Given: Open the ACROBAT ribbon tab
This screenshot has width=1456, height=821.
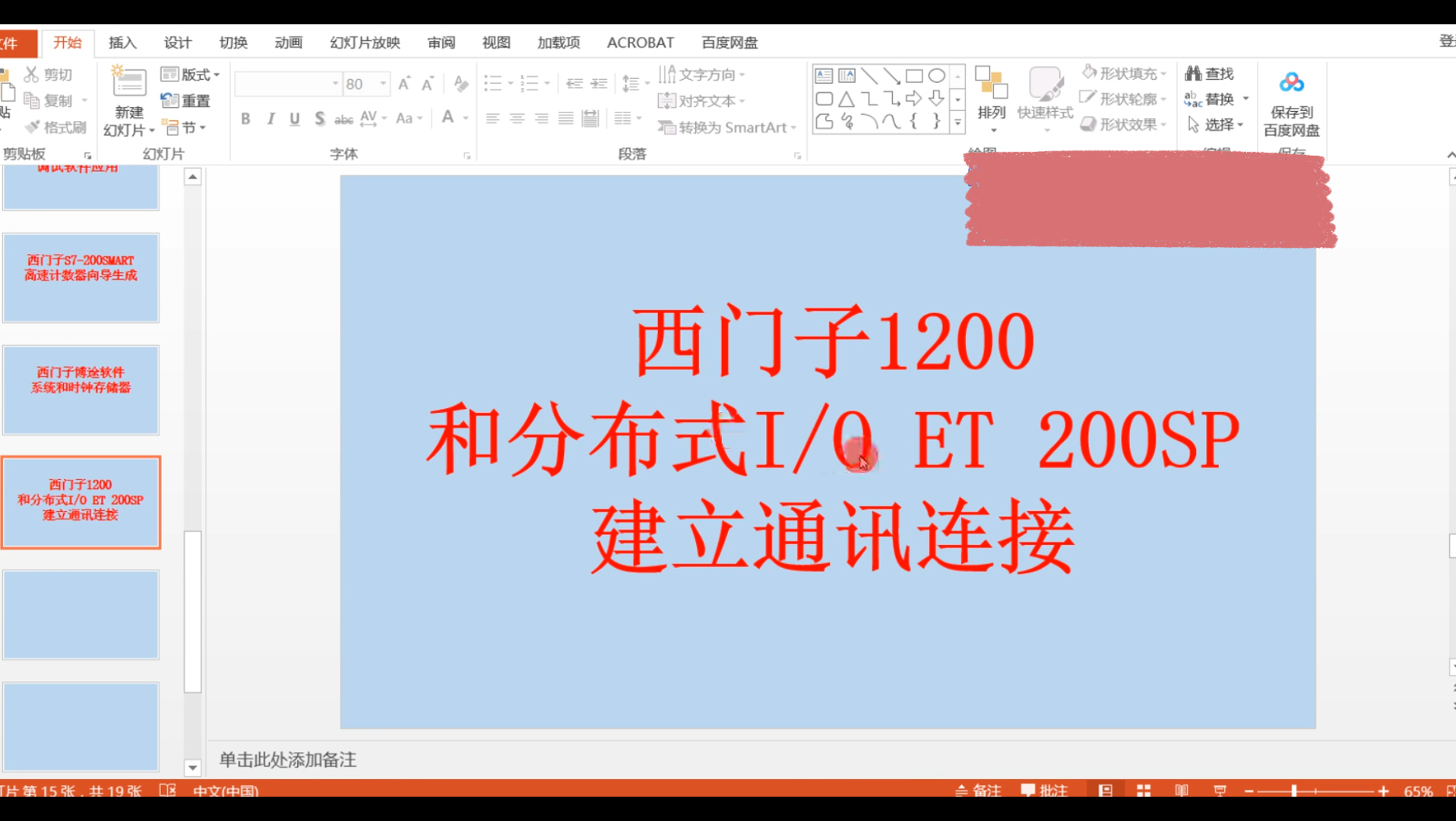Looking at the screenshot, I should pyautogui.click(x=639, y=43).
